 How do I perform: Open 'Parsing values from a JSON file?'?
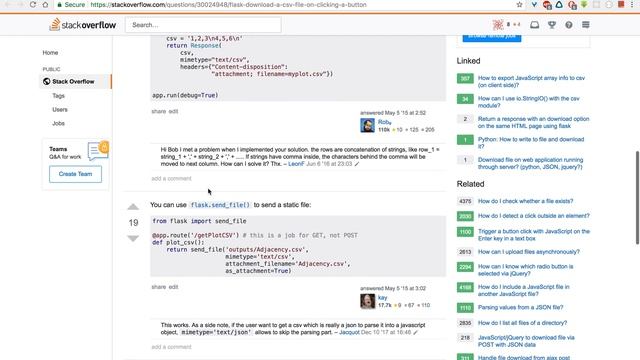pyautogui.click(x=520, y=307)
